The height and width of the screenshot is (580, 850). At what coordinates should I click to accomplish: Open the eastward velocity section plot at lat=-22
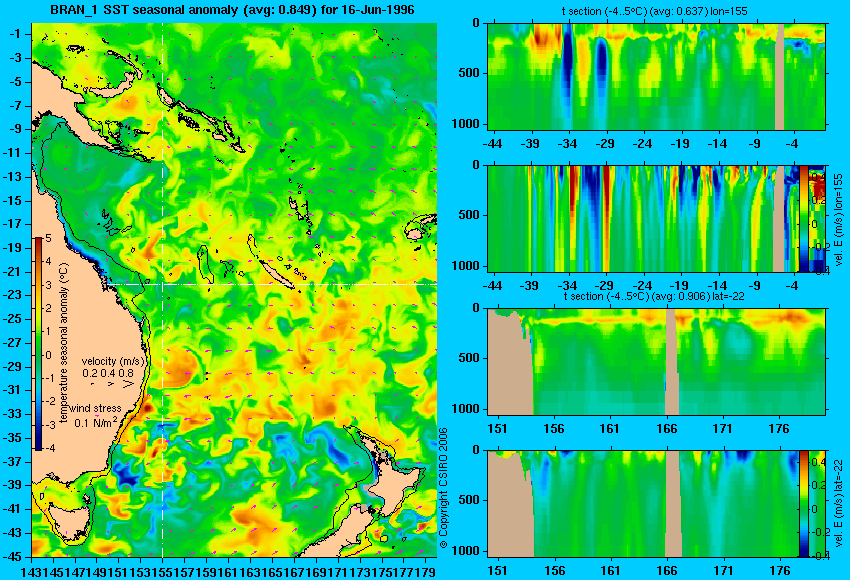643,504
